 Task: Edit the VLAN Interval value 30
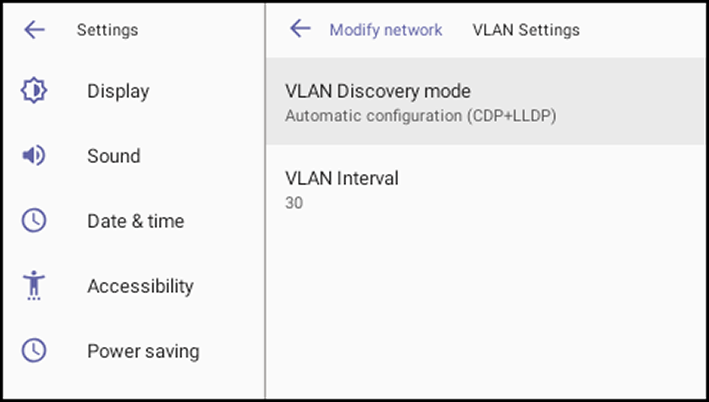[294, 203]
